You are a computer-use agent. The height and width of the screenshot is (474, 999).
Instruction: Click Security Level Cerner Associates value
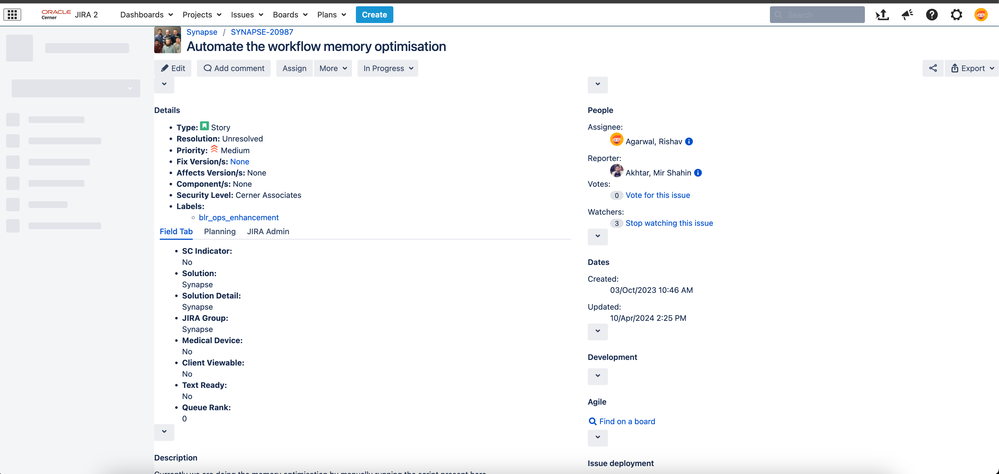coord(268,195)
